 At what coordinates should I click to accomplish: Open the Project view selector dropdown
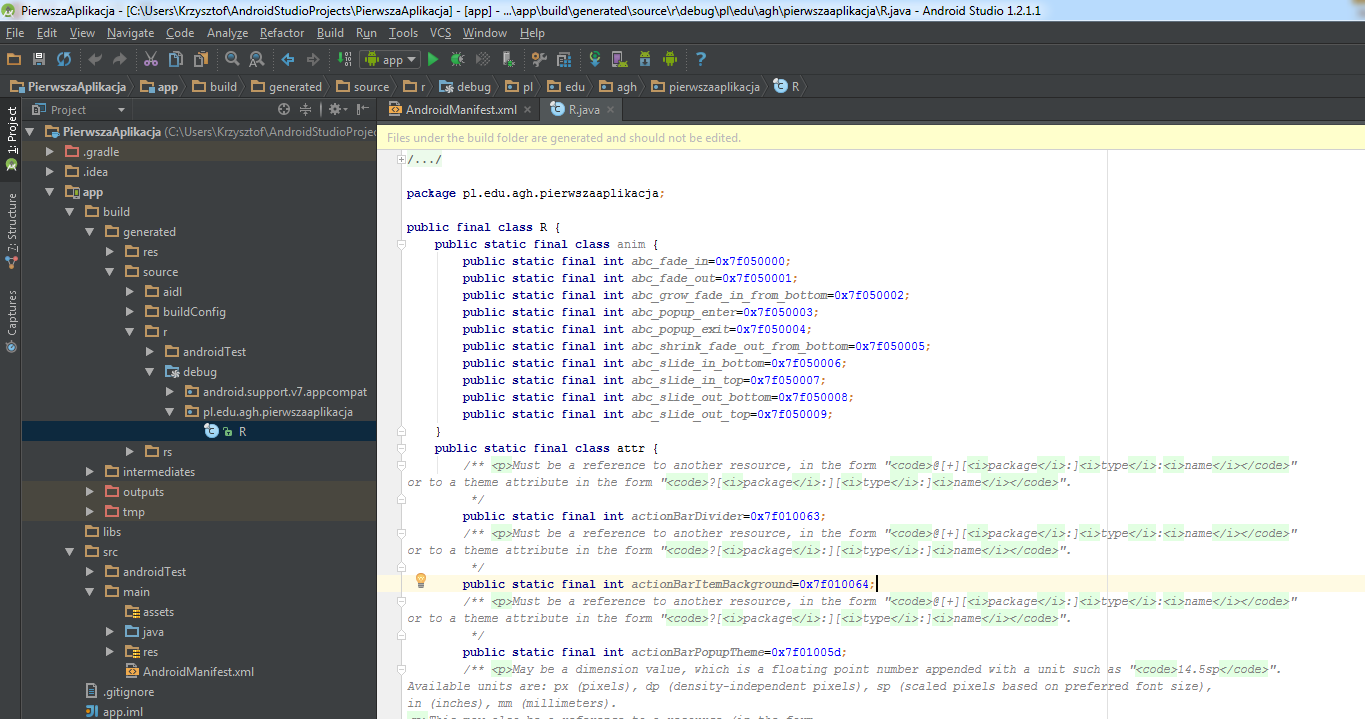(x=78, y=110)
